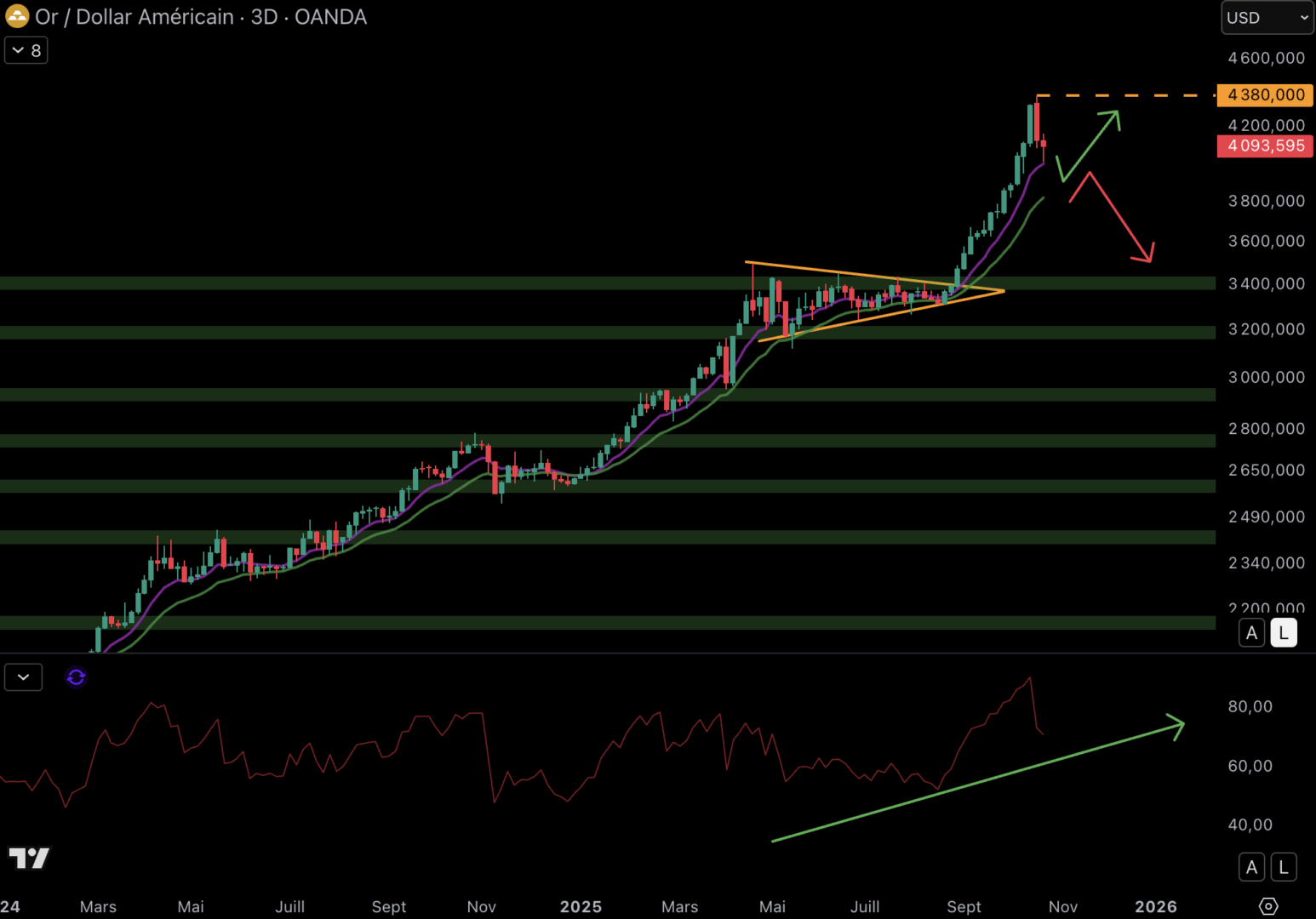Expand the RSI pane legend chevron
Image resolution: width=1316 pixels, height=919 pixels.
click(23, 677)
